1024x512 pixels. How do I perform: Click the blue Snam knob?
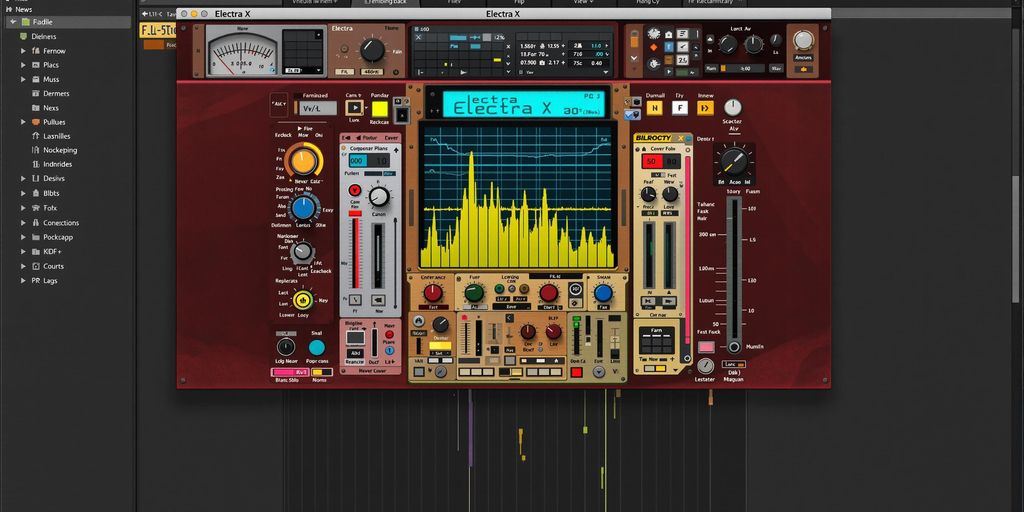pos(603,293)
